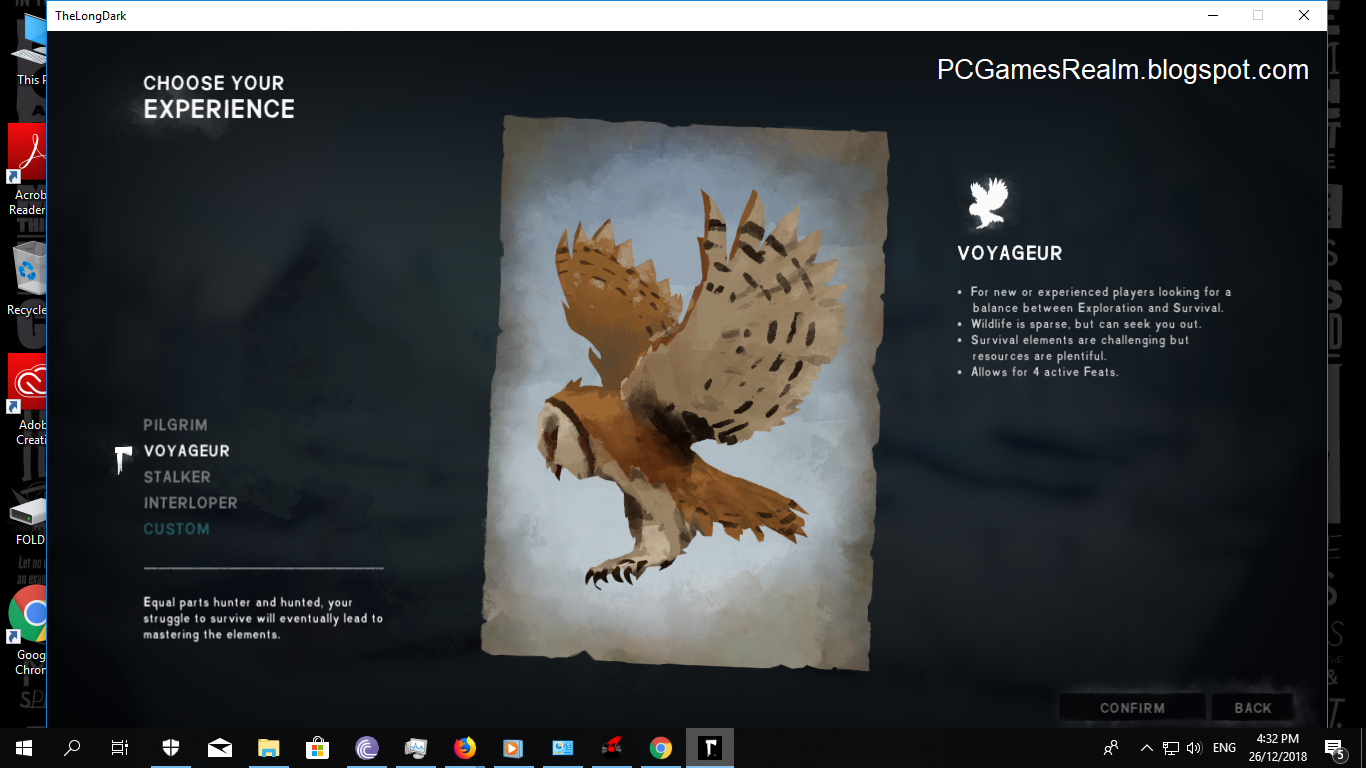Open network status in the system tray

click(1171, 747)
